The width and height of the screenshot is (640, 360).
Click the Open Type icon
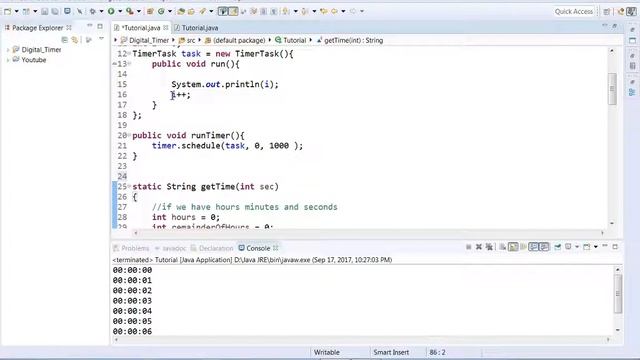(x=181, y=11)
